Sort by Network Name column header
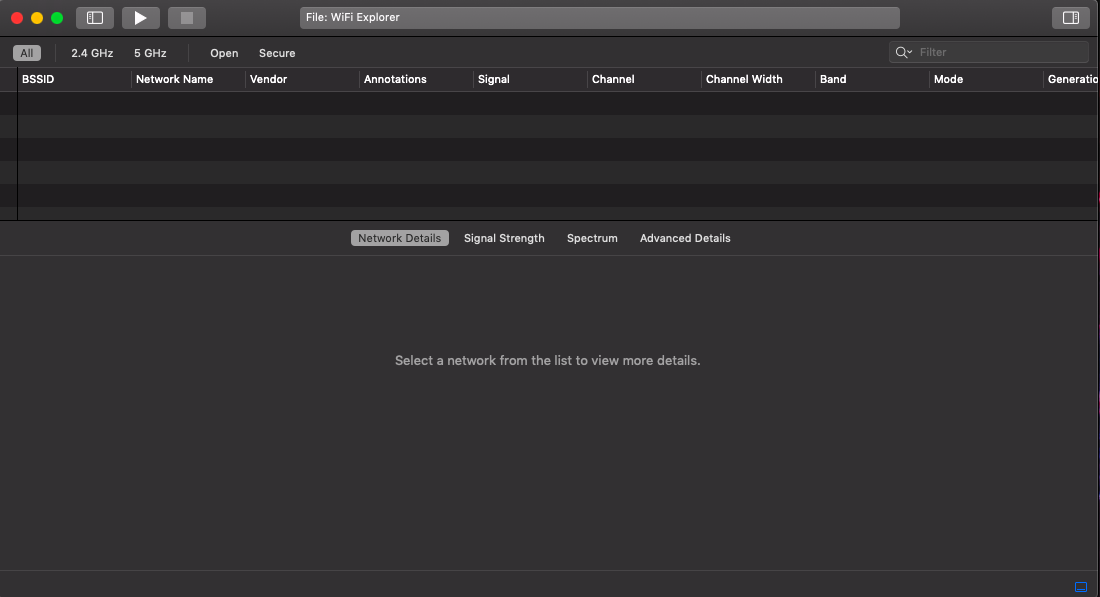 tap(188, 79)
